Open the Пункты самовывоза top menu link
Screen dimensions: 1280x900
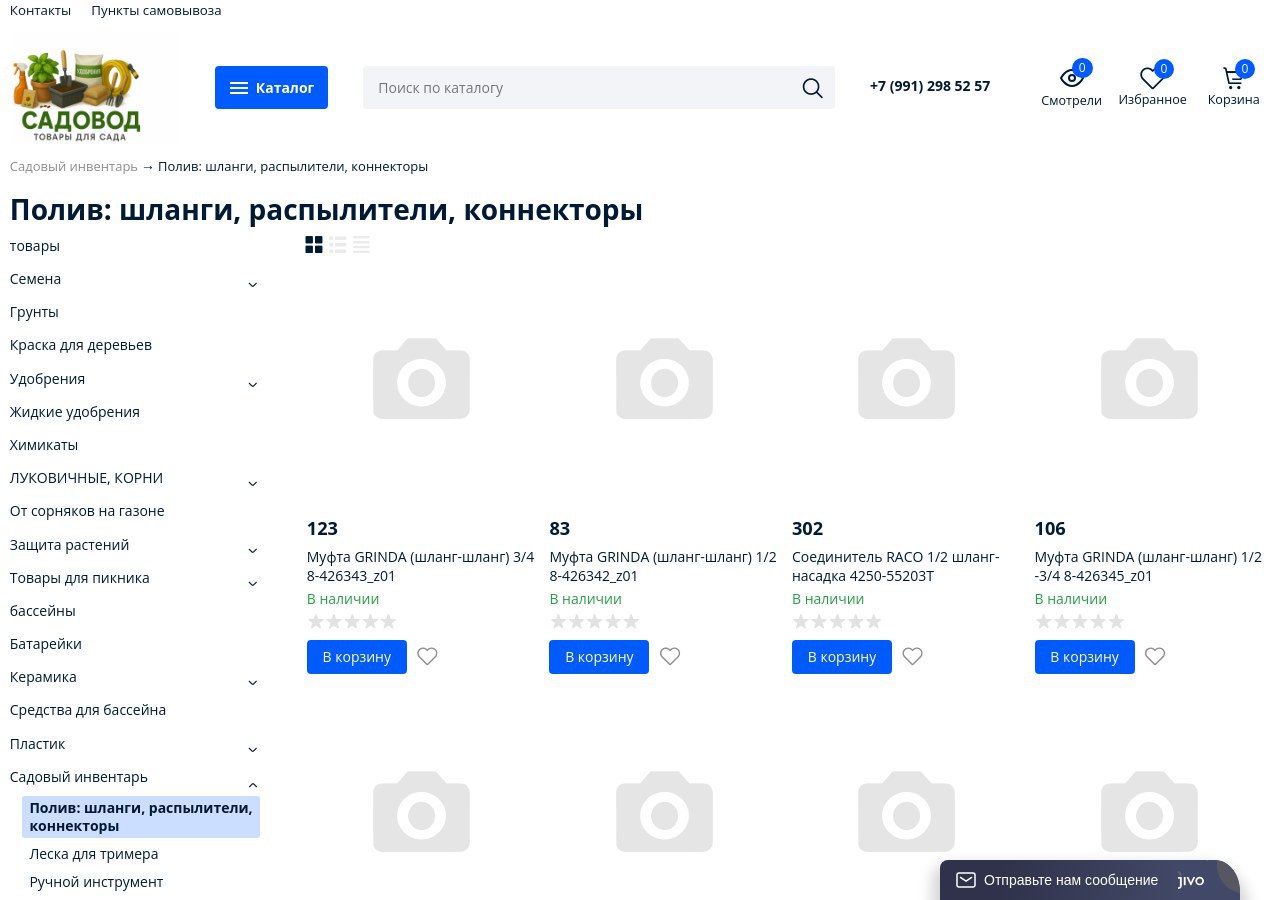pos(156,10)
